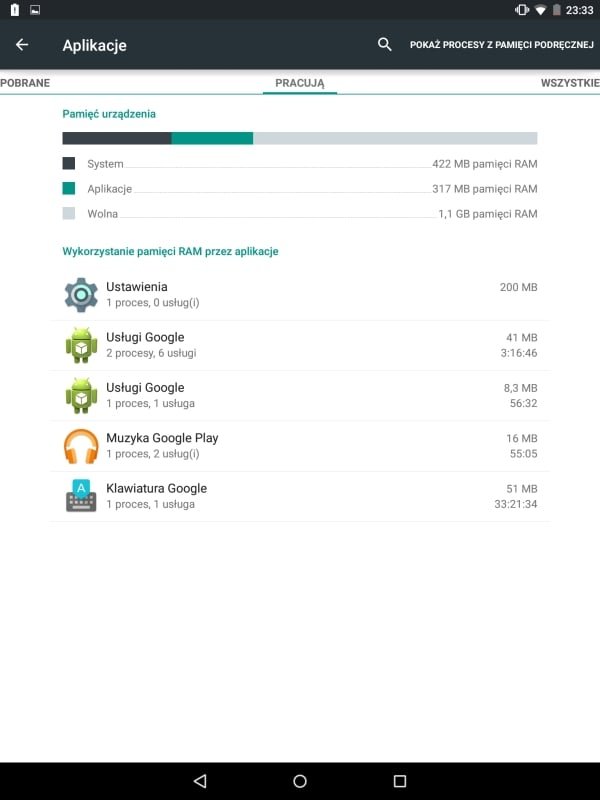This screenshot has height=800, width=600.
Task: Tap the Muzyka Google Play headphones icon
Action: click(x=81, y=446)
